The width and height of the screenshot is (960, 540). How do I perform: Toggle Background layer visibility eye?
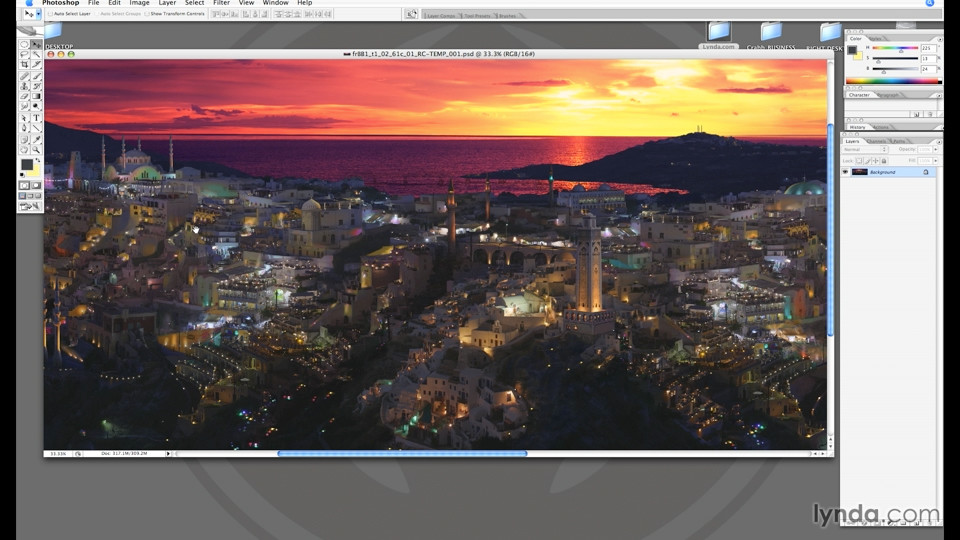pos(846,172)
